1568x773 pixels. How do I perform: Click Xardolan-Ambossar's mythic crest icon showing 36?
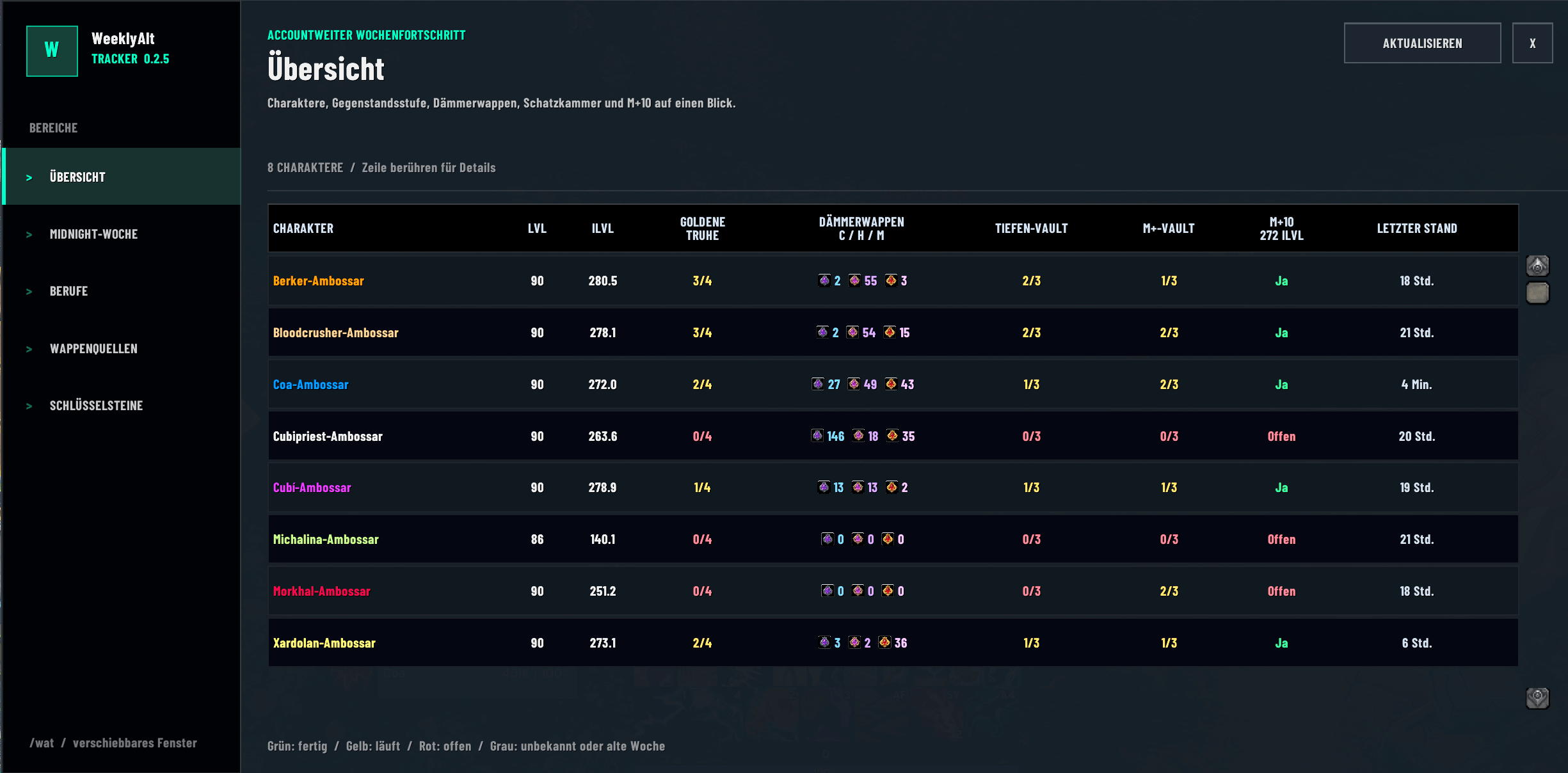click(884, 642)
